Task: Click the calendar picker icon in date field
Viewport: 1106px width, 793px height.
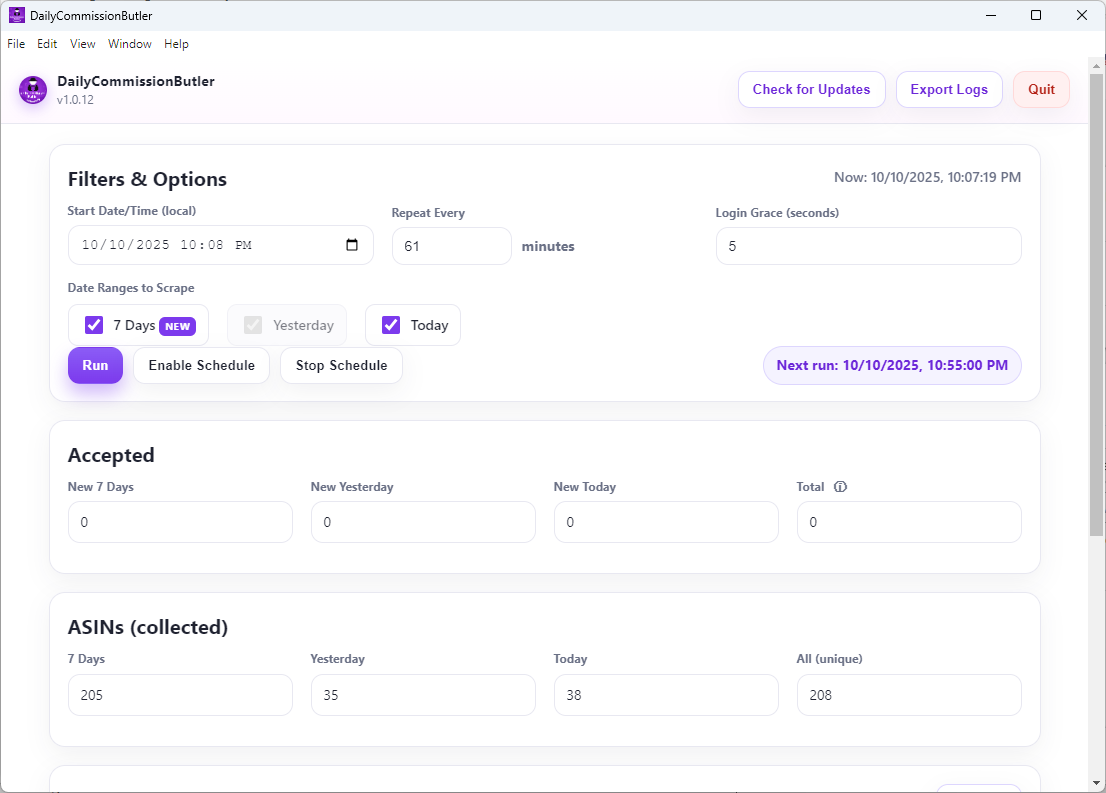Action: point(352,245)
